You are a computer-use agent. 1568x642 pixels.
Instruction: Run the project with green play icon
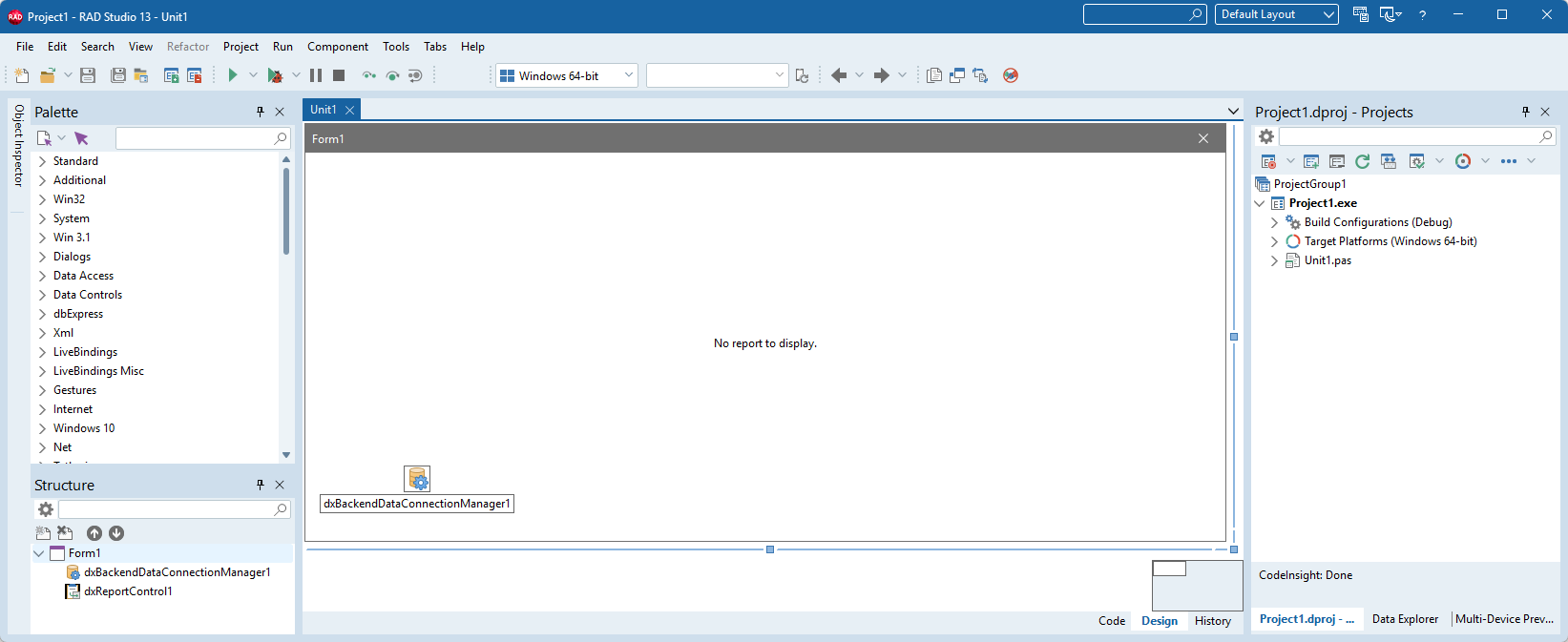(x=233, y=75)
